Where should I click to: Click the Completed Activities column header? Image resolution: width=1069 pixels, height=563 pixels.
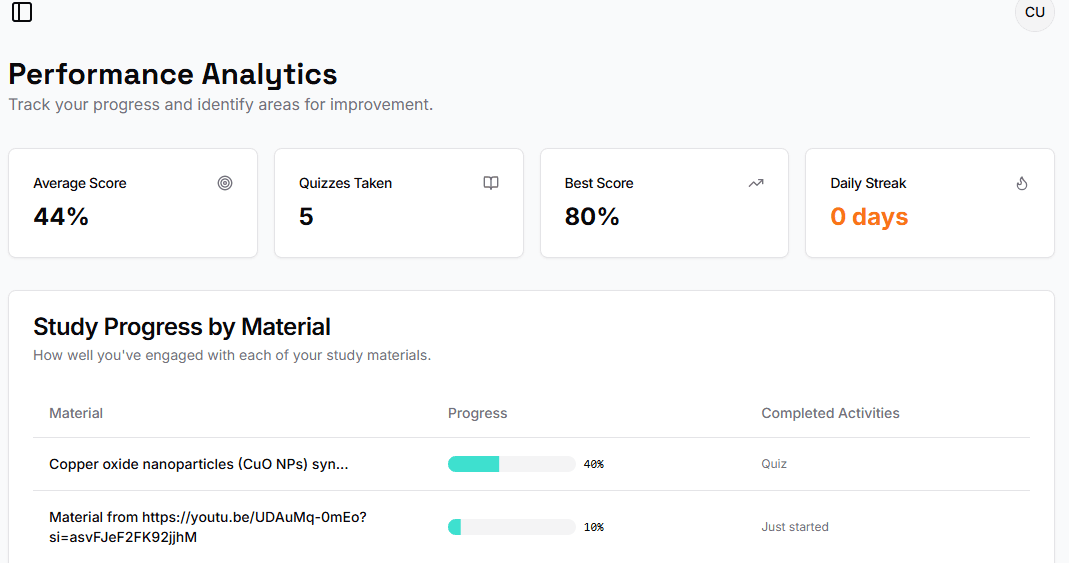click(830, 413)
